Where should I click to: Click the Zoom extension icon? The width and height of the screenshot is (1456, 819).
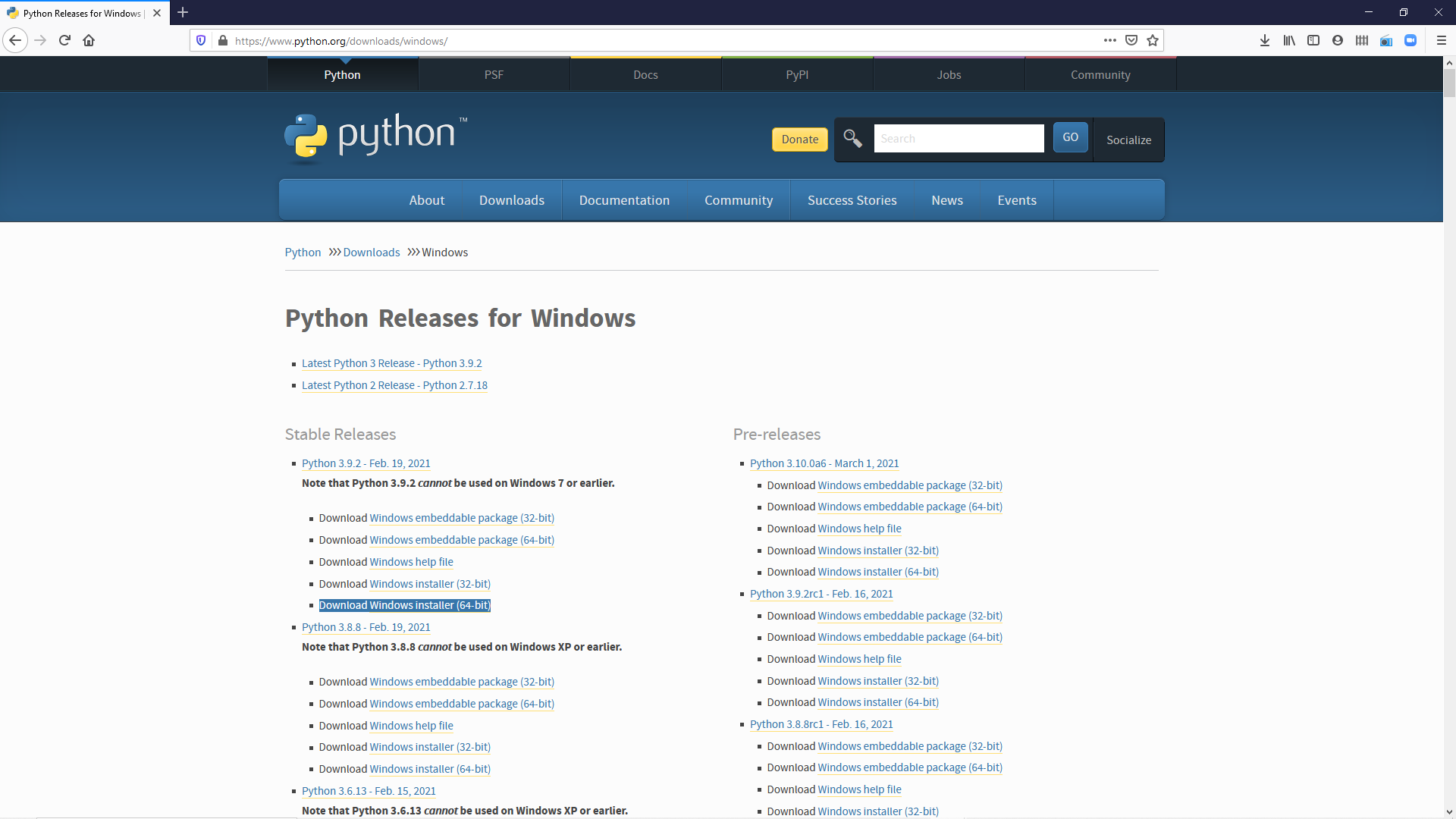tap(1410, 40)
